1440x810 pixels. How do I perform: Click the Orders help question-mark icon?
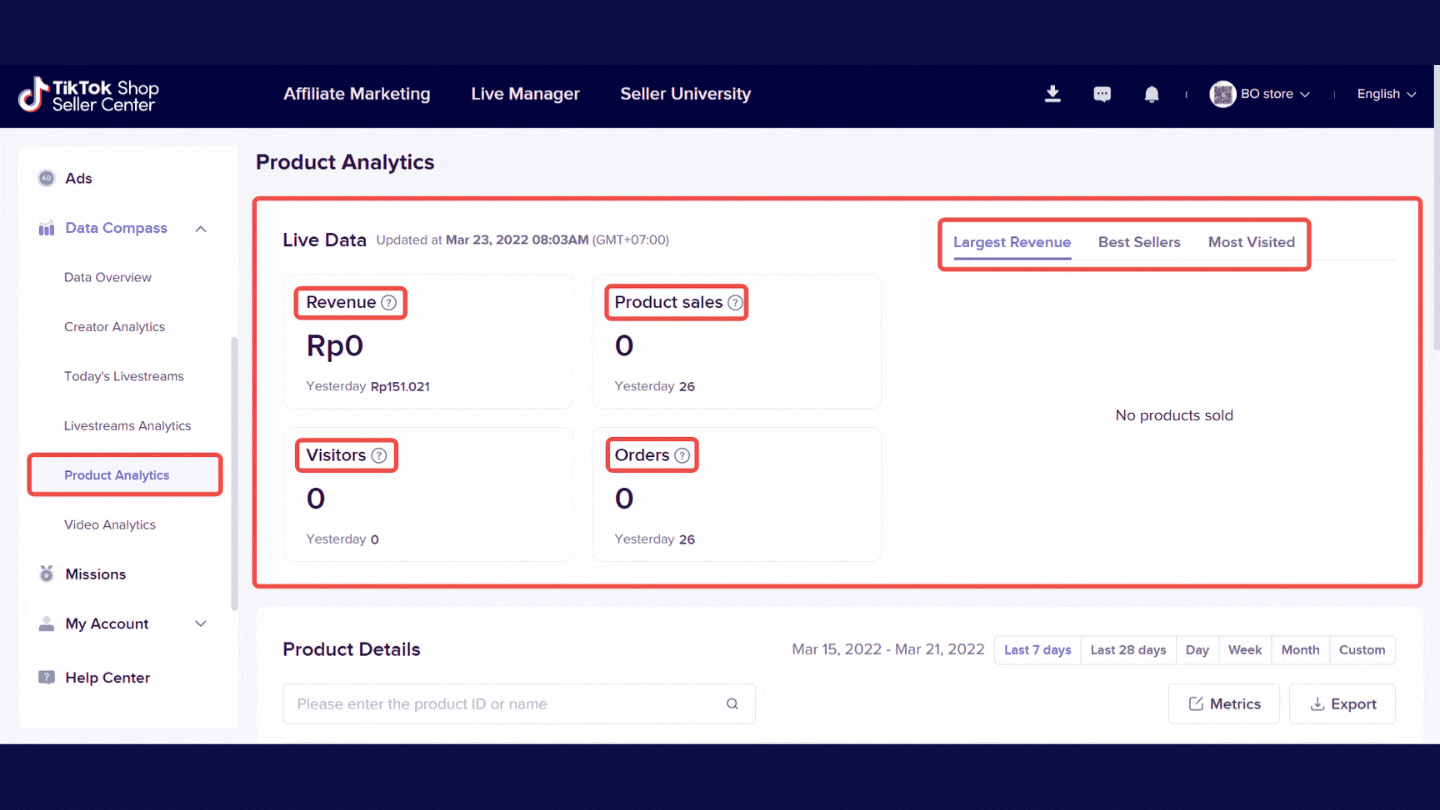[682, 456]
